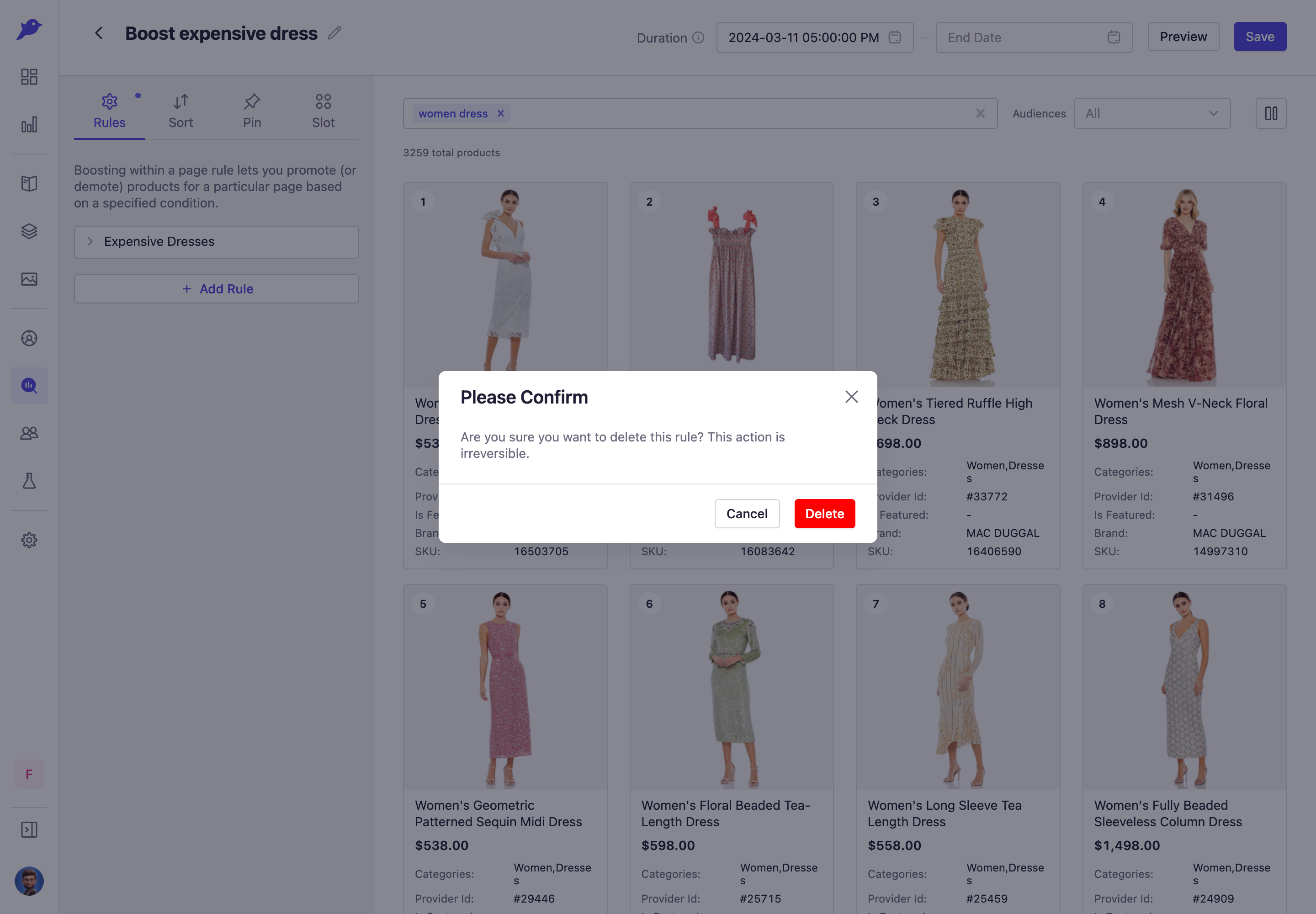Confirm with the red Delete button
This screenshot has height=914, width=1316.
coord(825,514)
